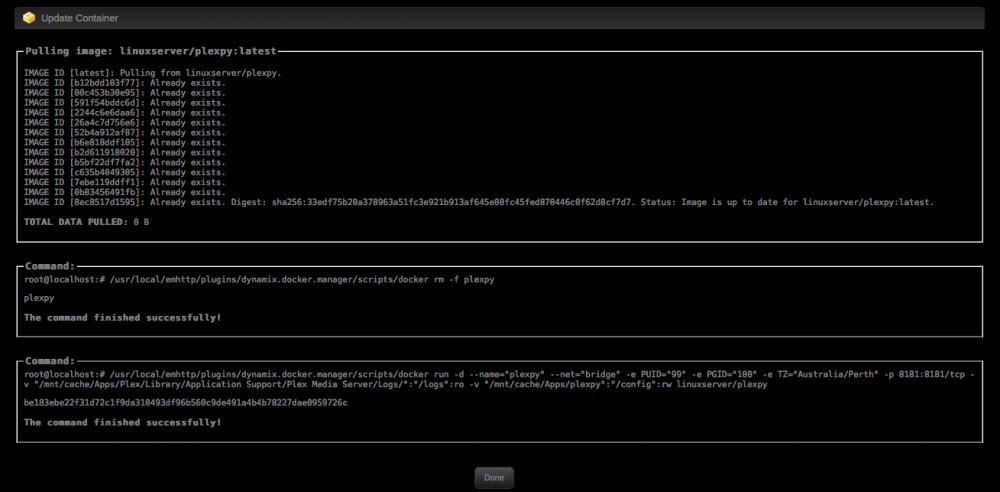The height and width of the screenshot is (492, 1000).
Task: Click the yellow container icon in title bar
Action: tap(29, 18)
